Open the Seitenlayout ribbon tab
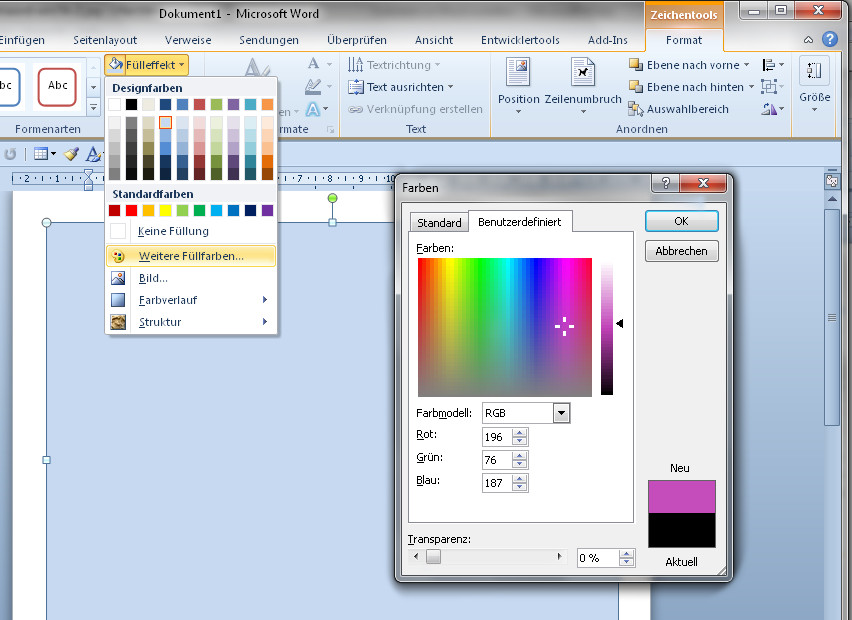 104,40
